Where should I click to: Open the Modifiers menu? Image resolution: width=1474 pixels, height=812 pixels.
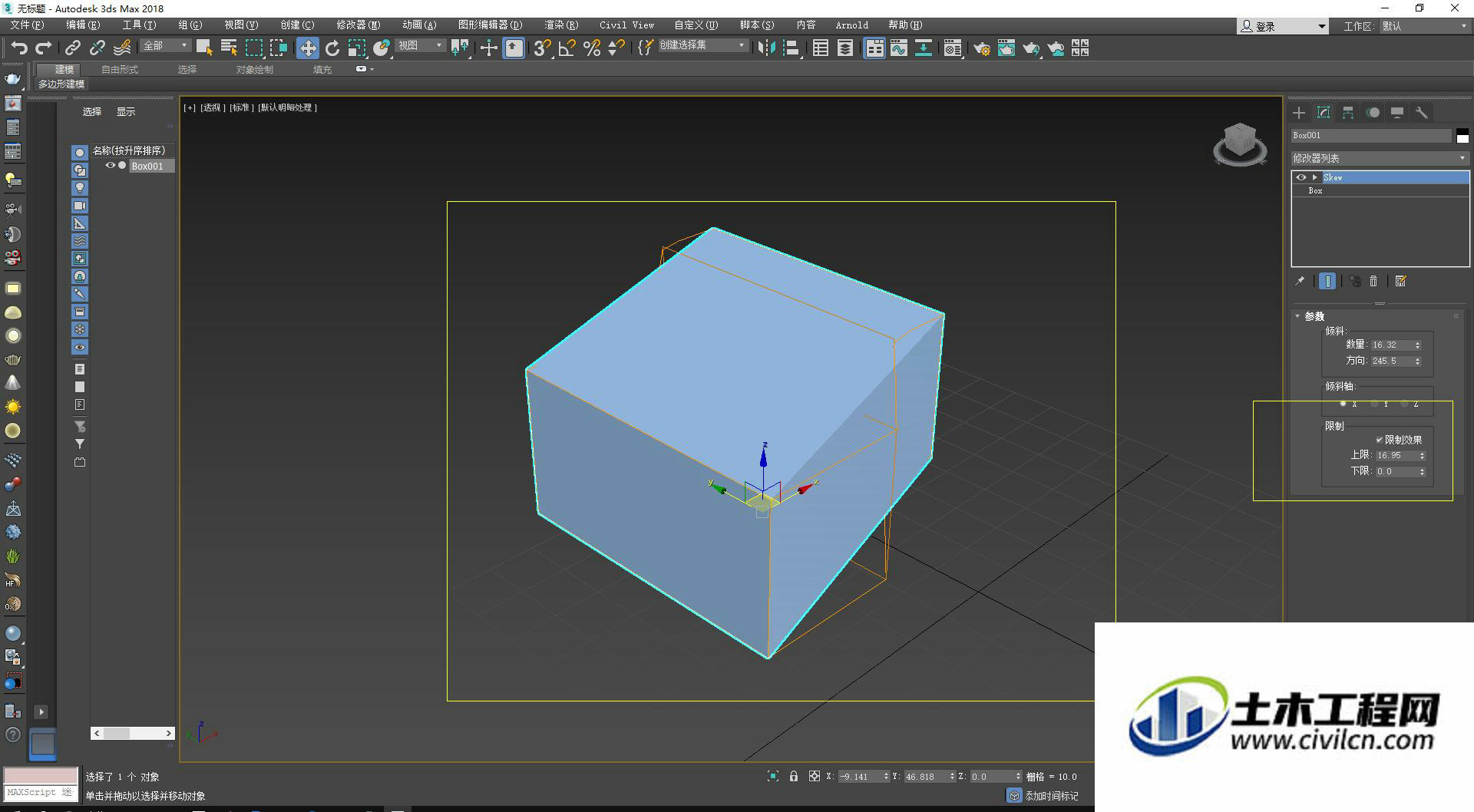[x=358, y=25]
